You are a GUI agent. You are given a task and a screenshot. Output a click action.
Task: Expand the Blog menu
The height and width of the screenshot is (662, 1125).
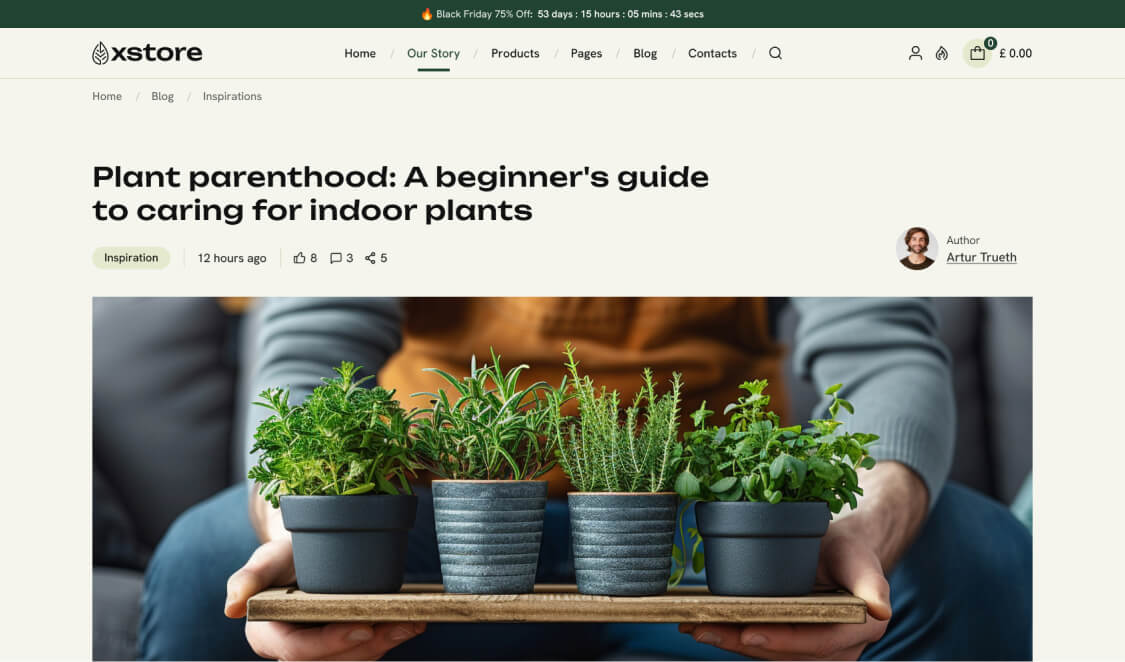click(x=645, y=54)
